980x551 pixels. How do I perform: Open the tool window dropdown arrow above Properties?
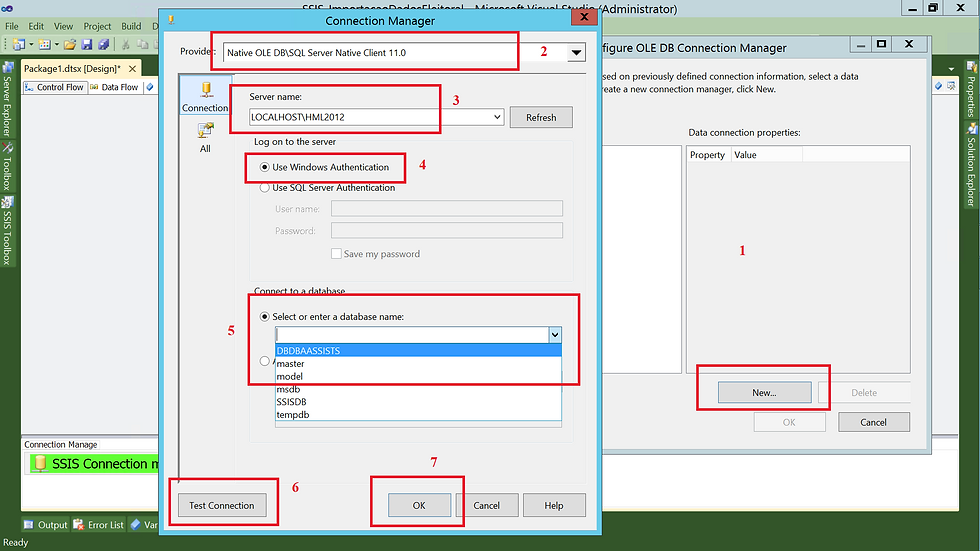coord(951,69)
